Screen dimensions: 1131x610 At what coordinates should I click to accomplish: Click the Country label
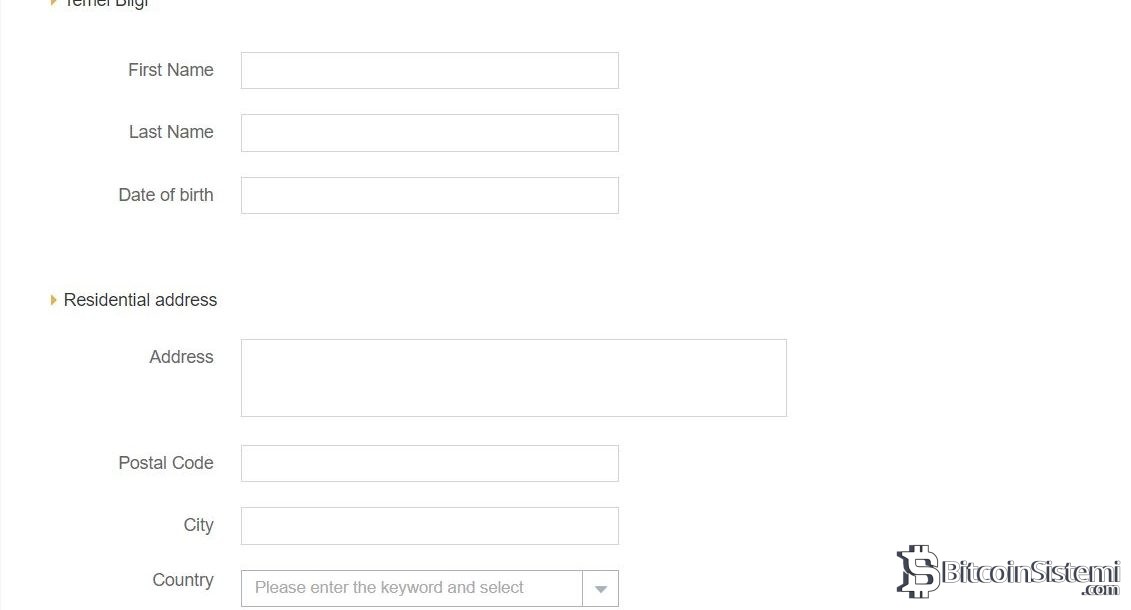(x=183, y=580)
